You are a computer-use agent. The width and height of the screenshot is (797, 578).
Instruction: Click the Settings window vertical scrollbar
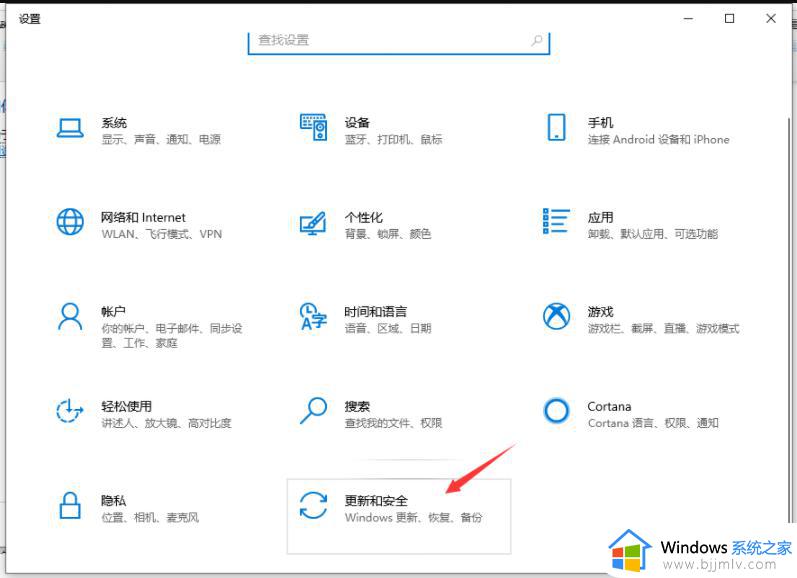(789, 319)
